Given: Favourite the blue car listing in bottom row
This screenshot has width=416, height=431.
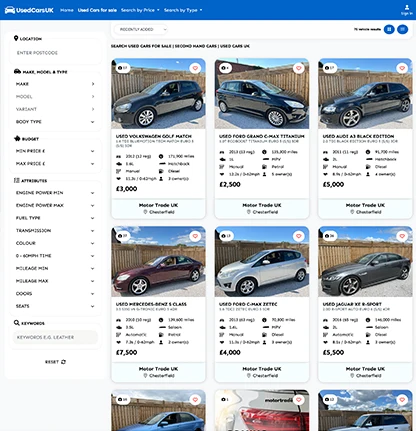Looking at the screenshot, I should click(x=195, y=399).
